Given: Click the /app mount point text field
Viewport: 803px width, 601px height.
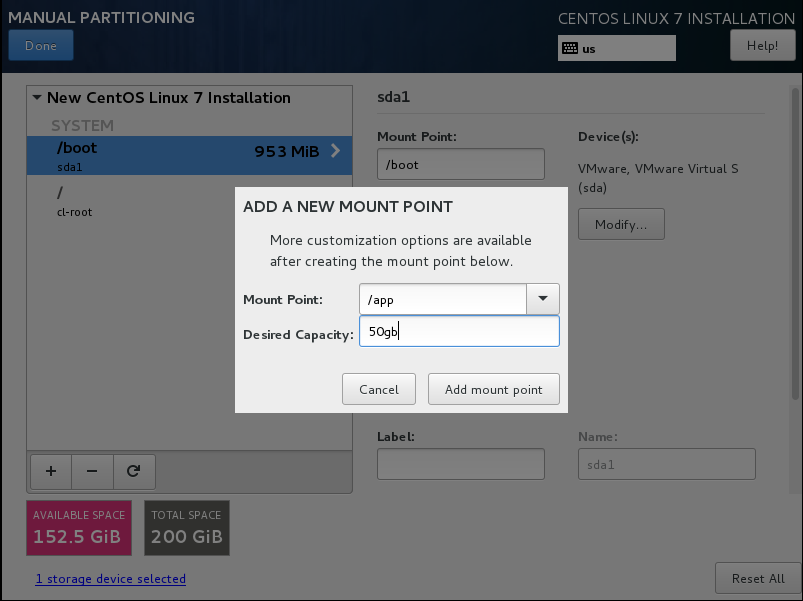Looking at the screenshot, I should [443, 299].
